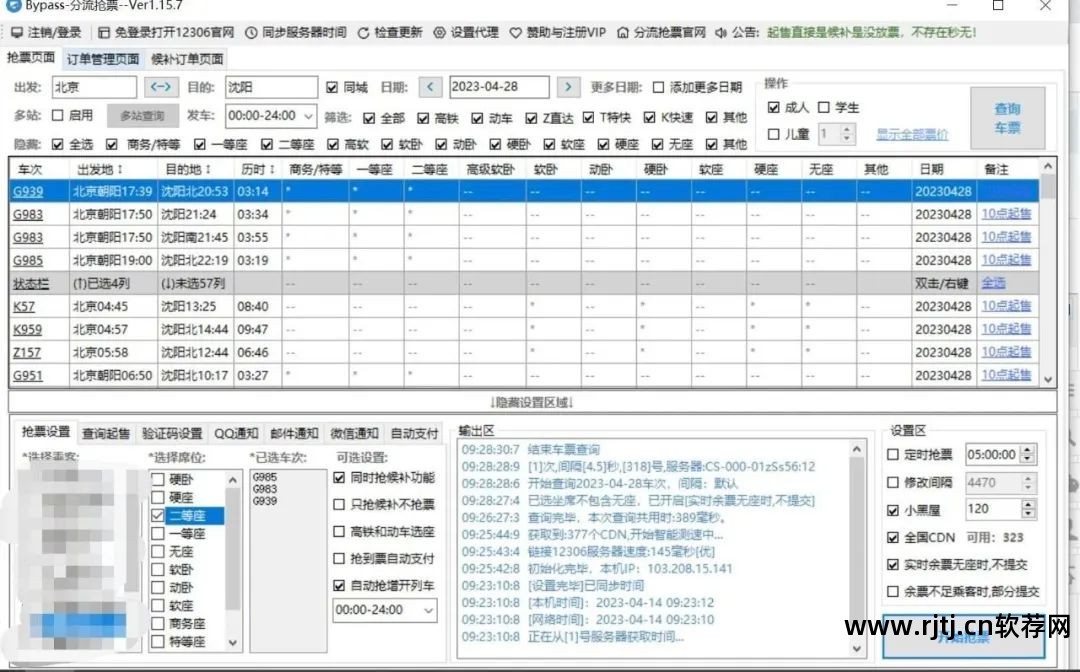Click 查询车票 button

click(x=1008, y=118)
